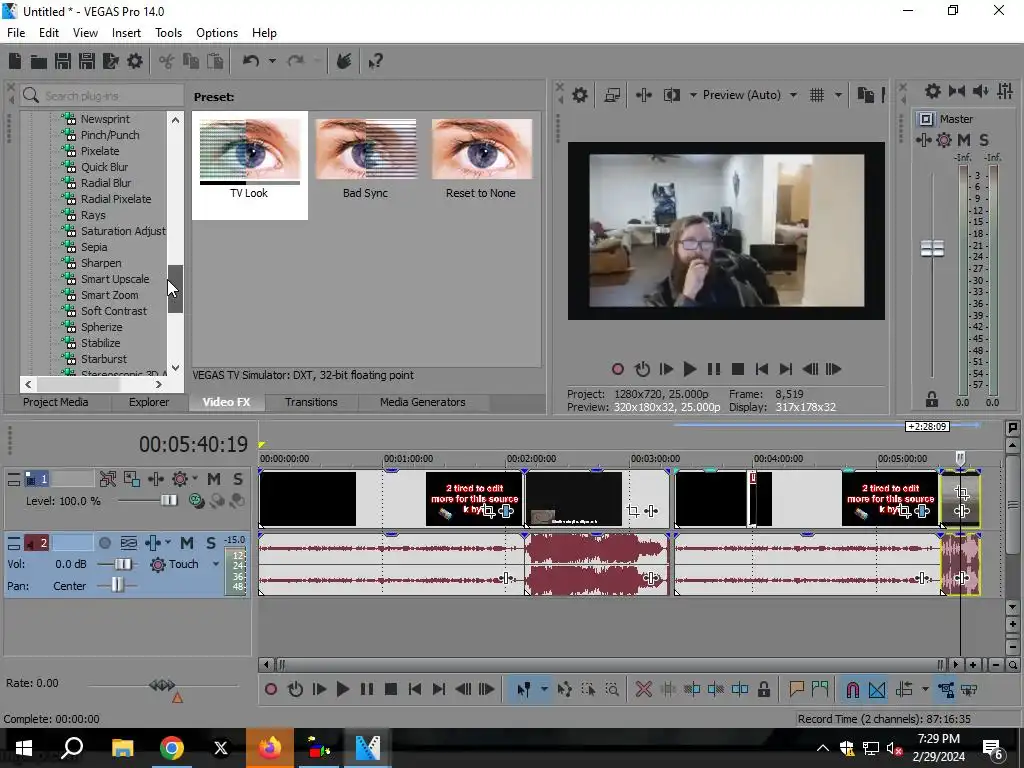The height and width of the screenshot is (768, 1024).
Task: Click the Loop Playback icon in preview
Action: click(643, 370)
